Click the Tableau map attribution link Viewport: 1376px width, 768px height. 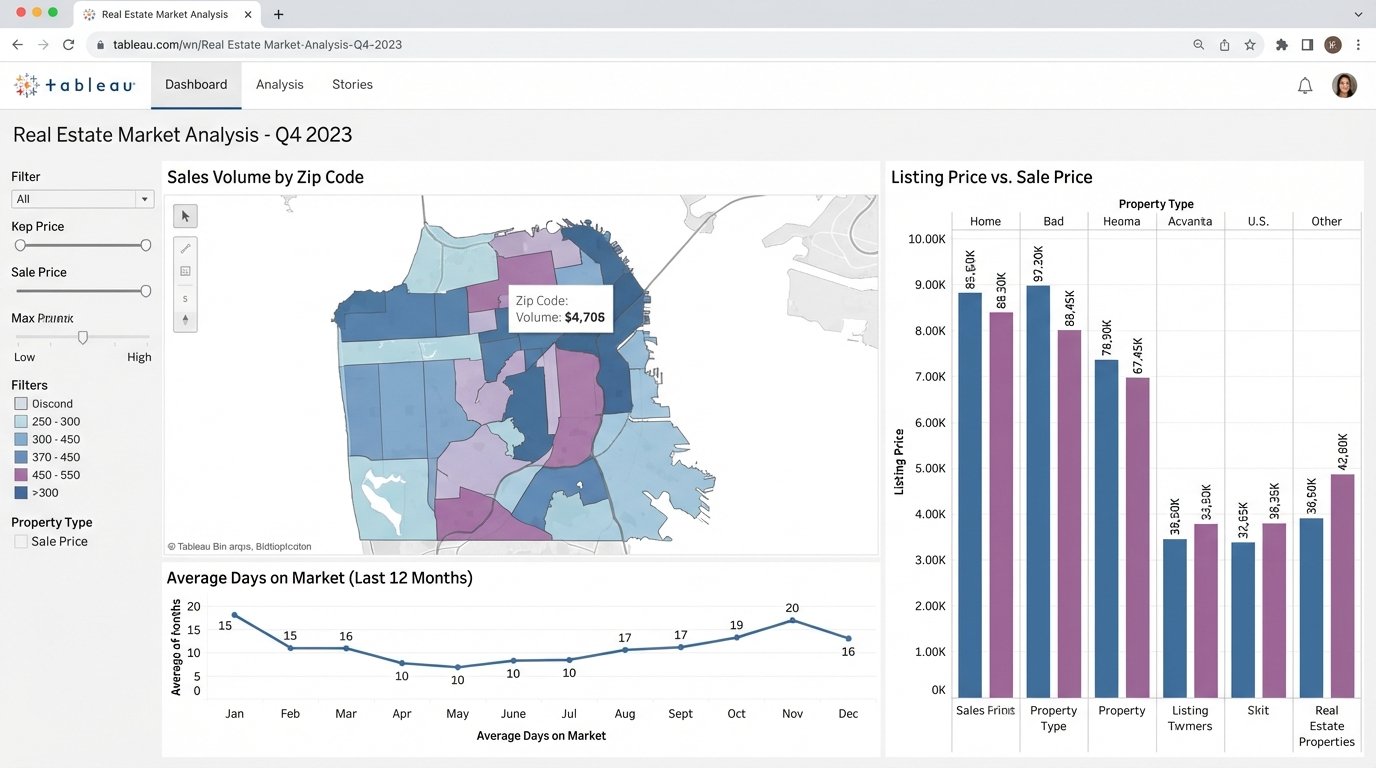pyautogui.click(x=240, y=546)
